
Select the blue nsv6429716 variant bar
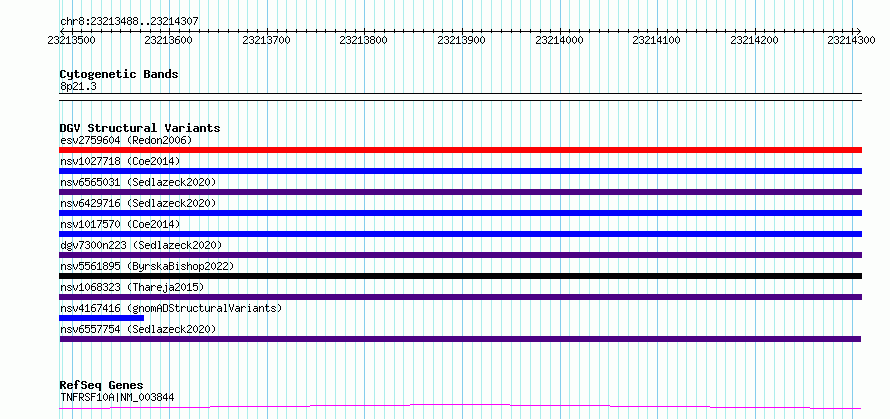[x=460, y=213]
